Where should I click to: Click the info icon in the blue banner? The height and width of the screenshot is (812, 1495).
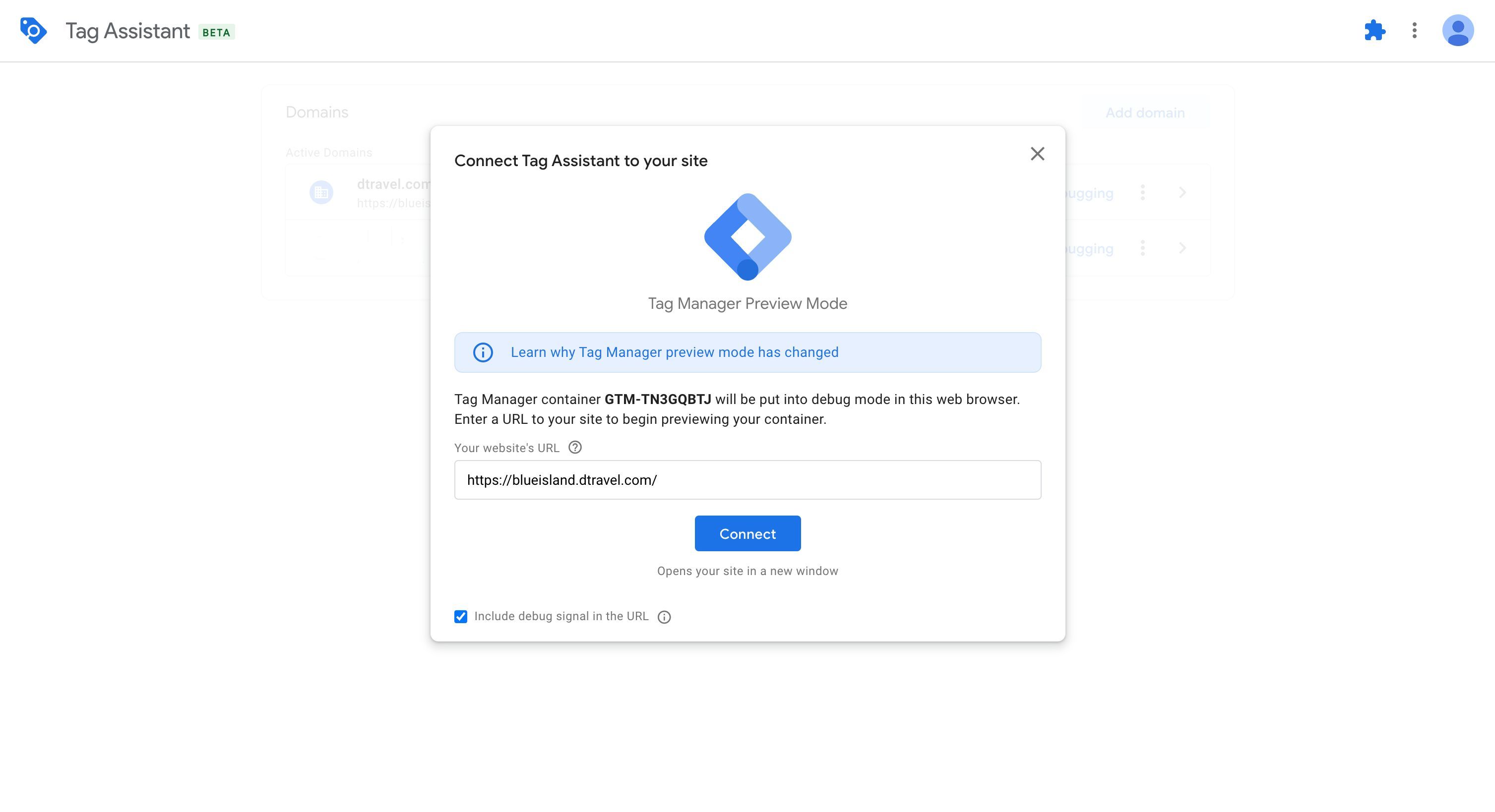pyautogui.click(x=483, y=352)
